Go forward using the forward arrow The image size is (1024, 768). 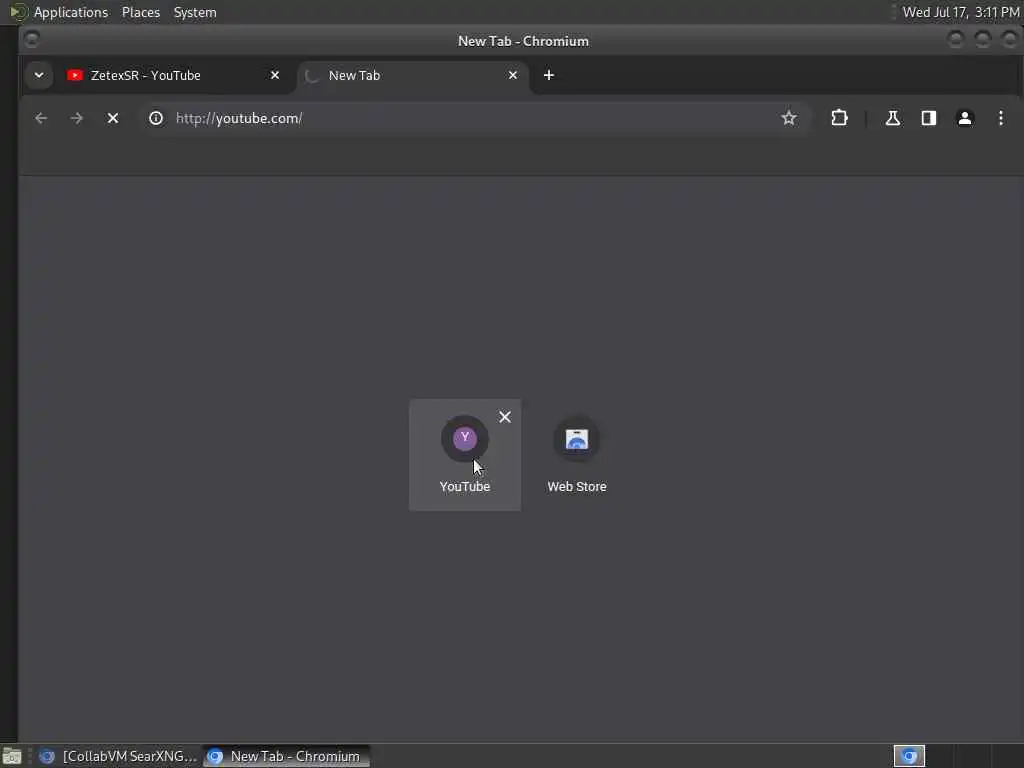(x=77, y=118)
